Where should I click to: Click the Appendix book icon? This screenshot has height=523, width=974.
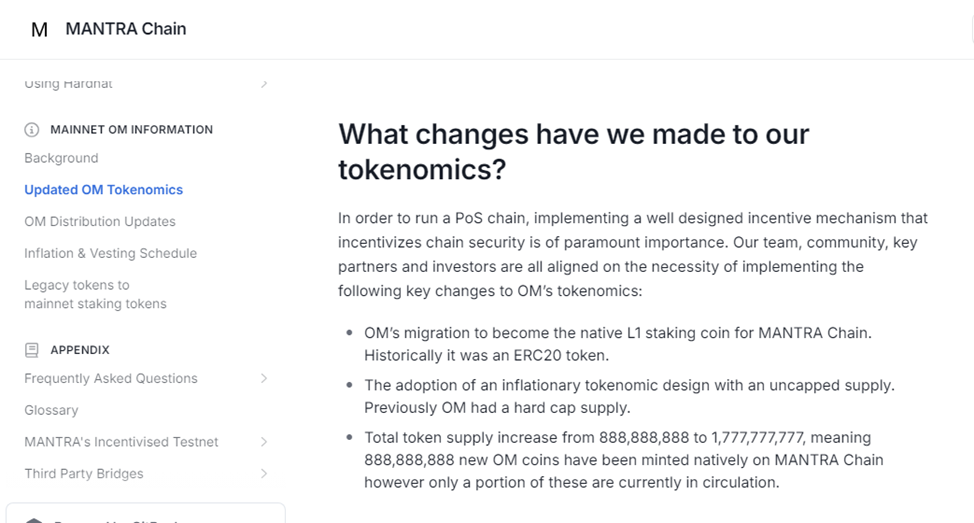pos(32,350)
